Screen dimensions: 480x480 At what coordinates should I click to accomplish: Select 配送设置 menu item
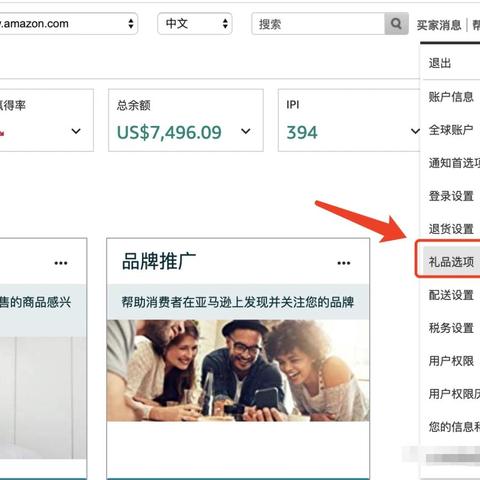450,295
